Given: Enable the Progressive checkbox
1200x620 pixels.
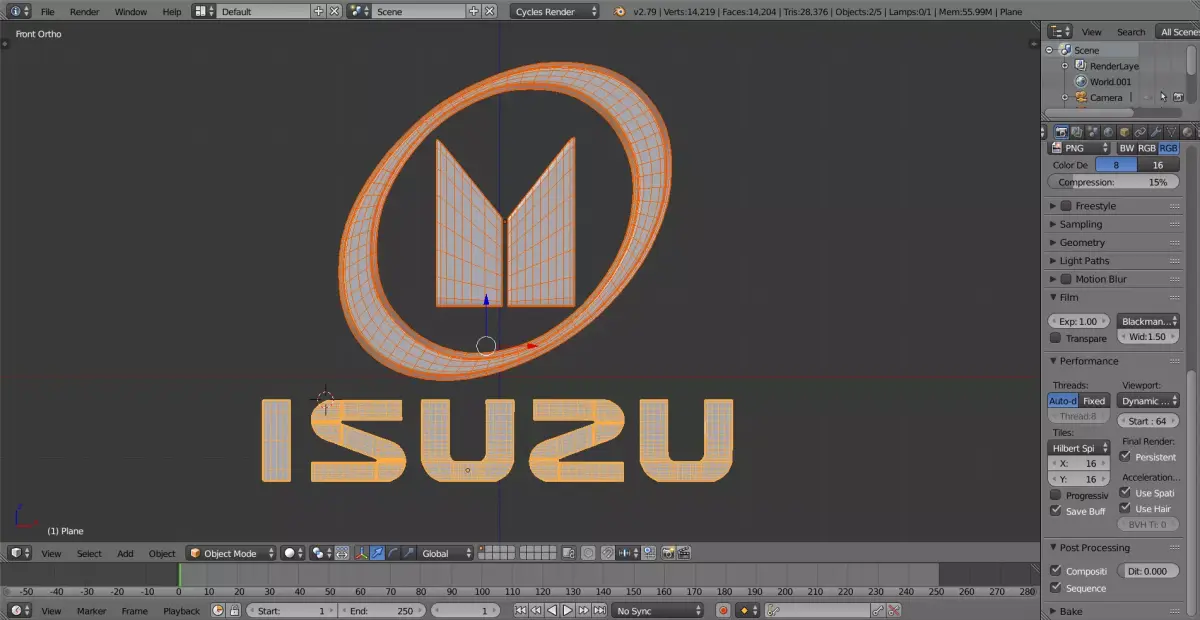Looking at the screenshot, I should coord(1055,495).
